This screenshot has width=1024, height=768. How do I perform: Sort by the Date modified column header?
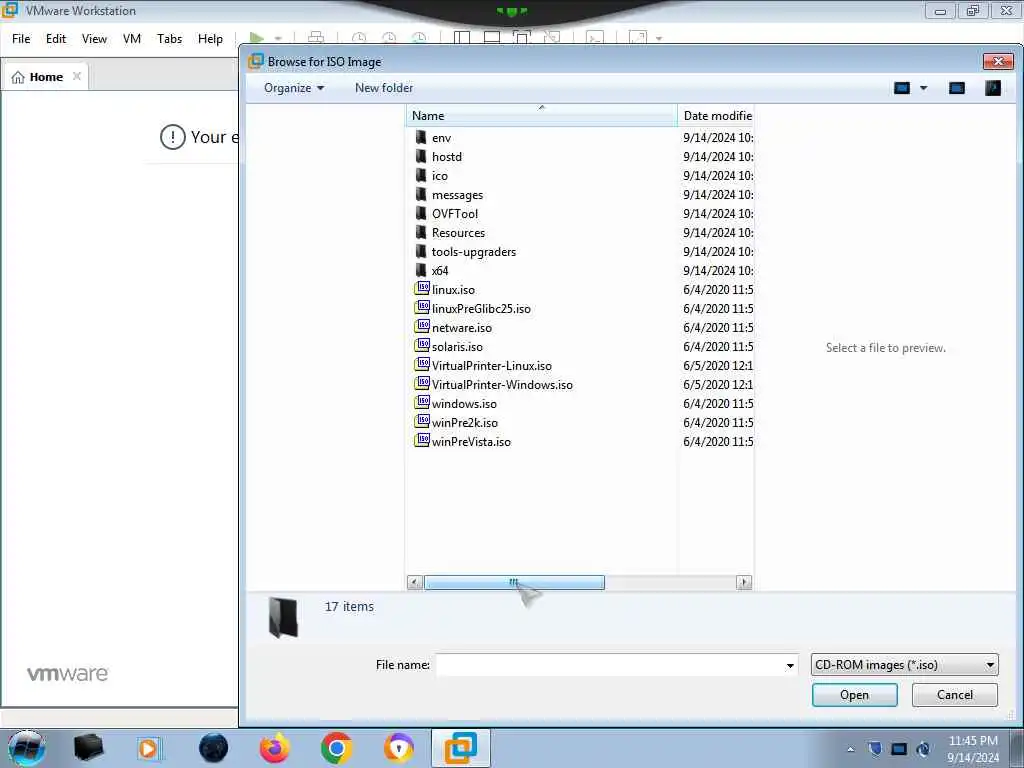point(716,116)
